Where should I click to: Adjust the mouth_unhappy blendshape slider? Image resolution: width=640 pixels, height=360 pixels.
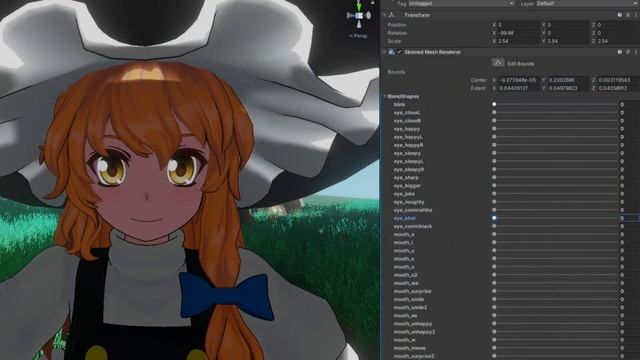(x=555, y=324)
